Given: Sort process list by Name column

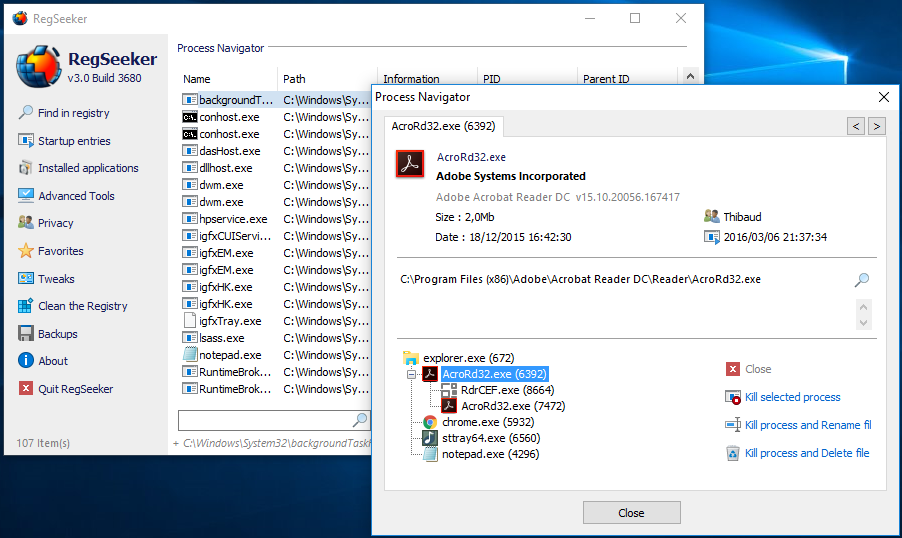Looking at the screenshot, I should point(197,79).
